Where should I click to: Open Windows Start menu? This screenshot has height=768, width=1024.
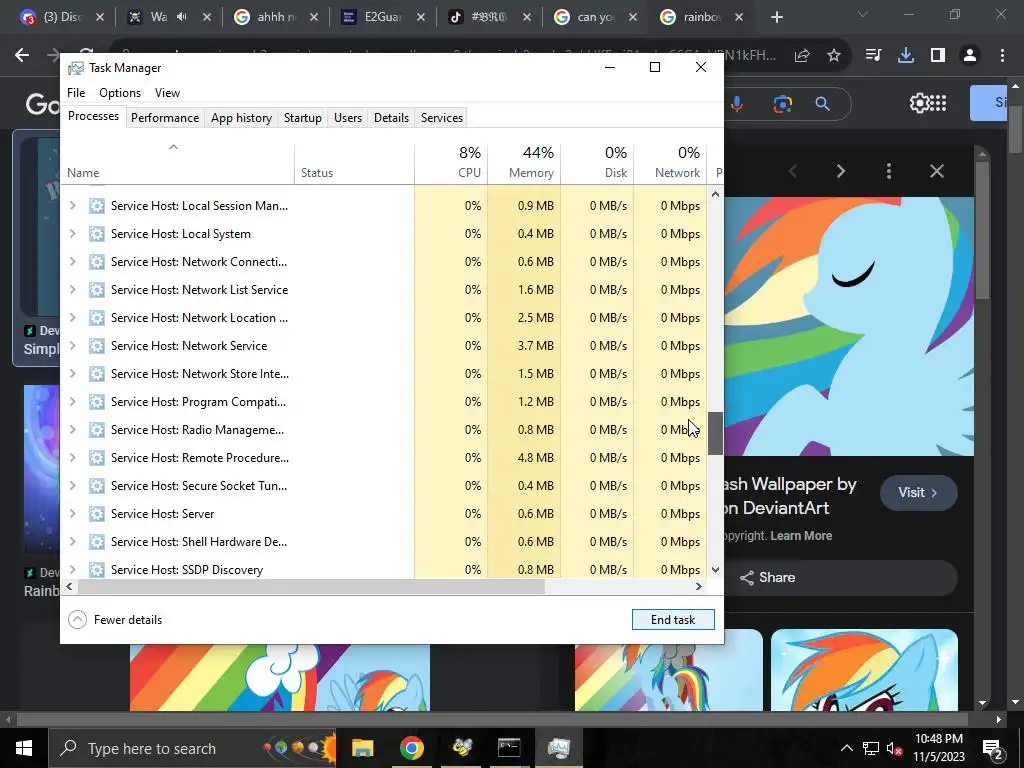[x=24, y=748]
